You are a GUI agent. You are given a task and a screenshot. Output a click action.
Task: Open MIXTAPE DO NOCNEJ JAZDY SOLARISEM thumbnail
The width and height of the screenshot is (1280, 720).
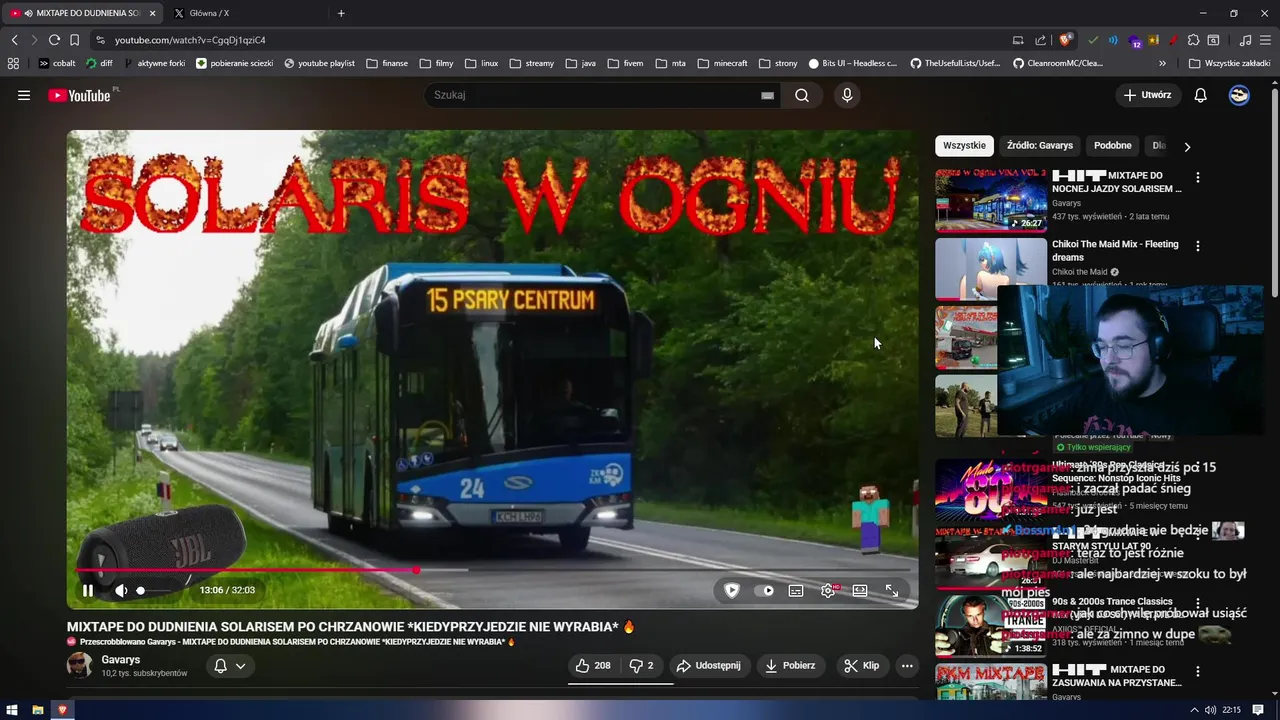[991, 200]
